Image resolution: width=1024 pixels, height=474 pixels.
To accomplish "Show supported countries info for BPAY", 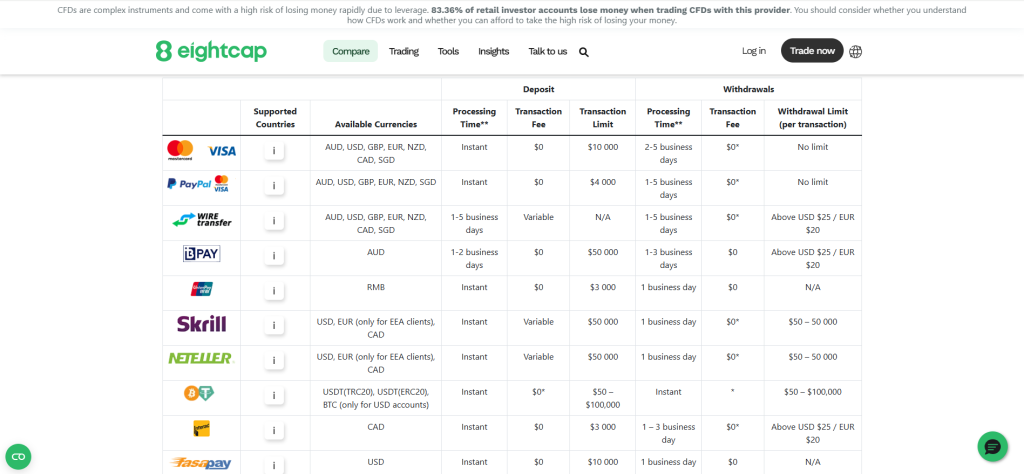I will coord(274,256).
